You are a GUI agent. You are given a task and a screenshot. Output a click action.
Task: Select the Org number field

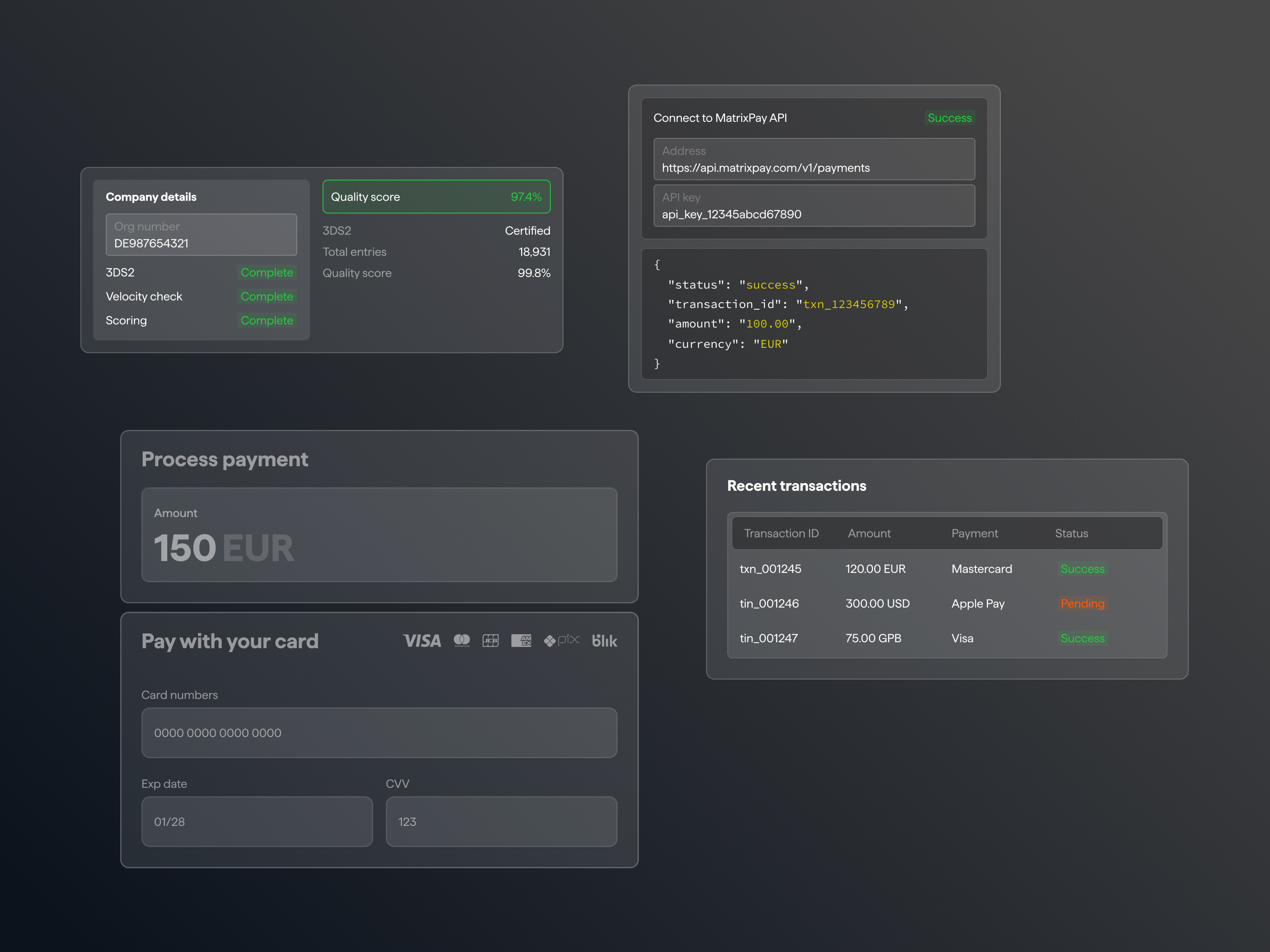point(201,235)
